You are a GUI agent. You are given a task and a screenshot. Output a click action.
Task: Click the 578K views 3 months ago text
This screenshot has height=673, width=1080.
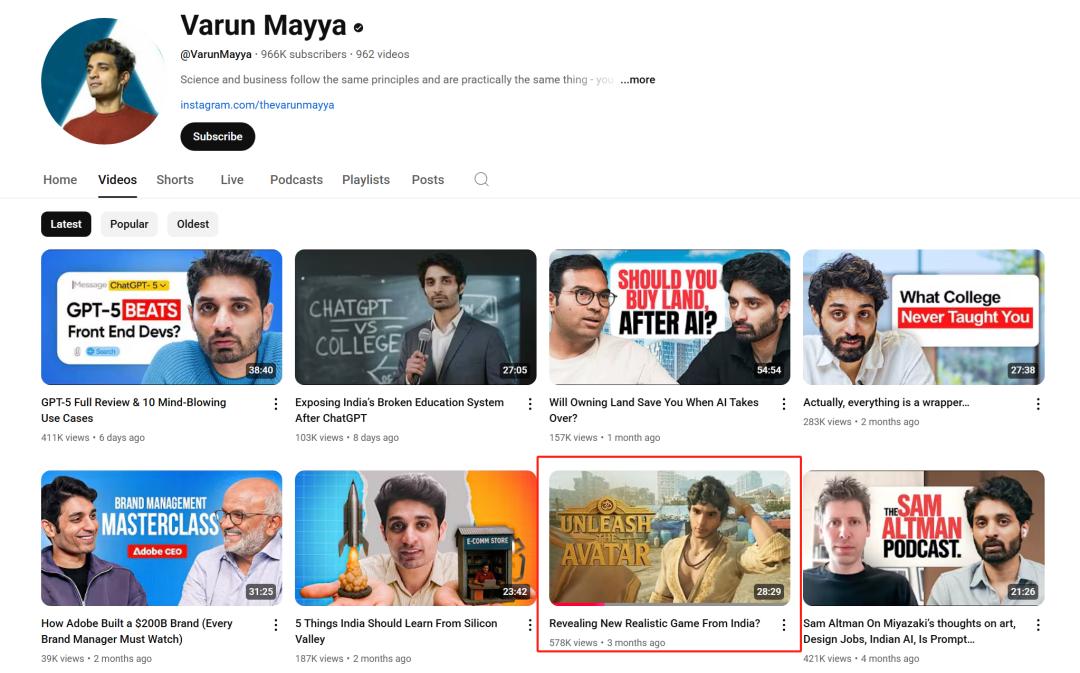pos(607,643)
